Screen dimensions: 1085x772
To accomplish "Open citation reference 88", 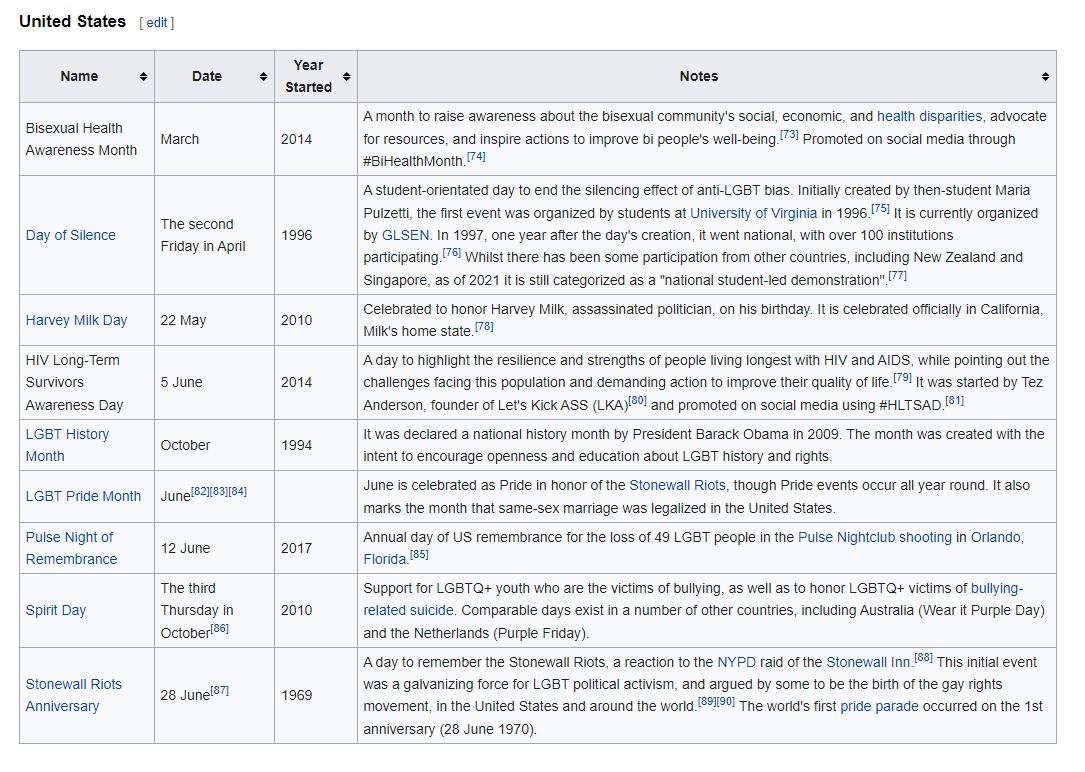I will 923,657.
